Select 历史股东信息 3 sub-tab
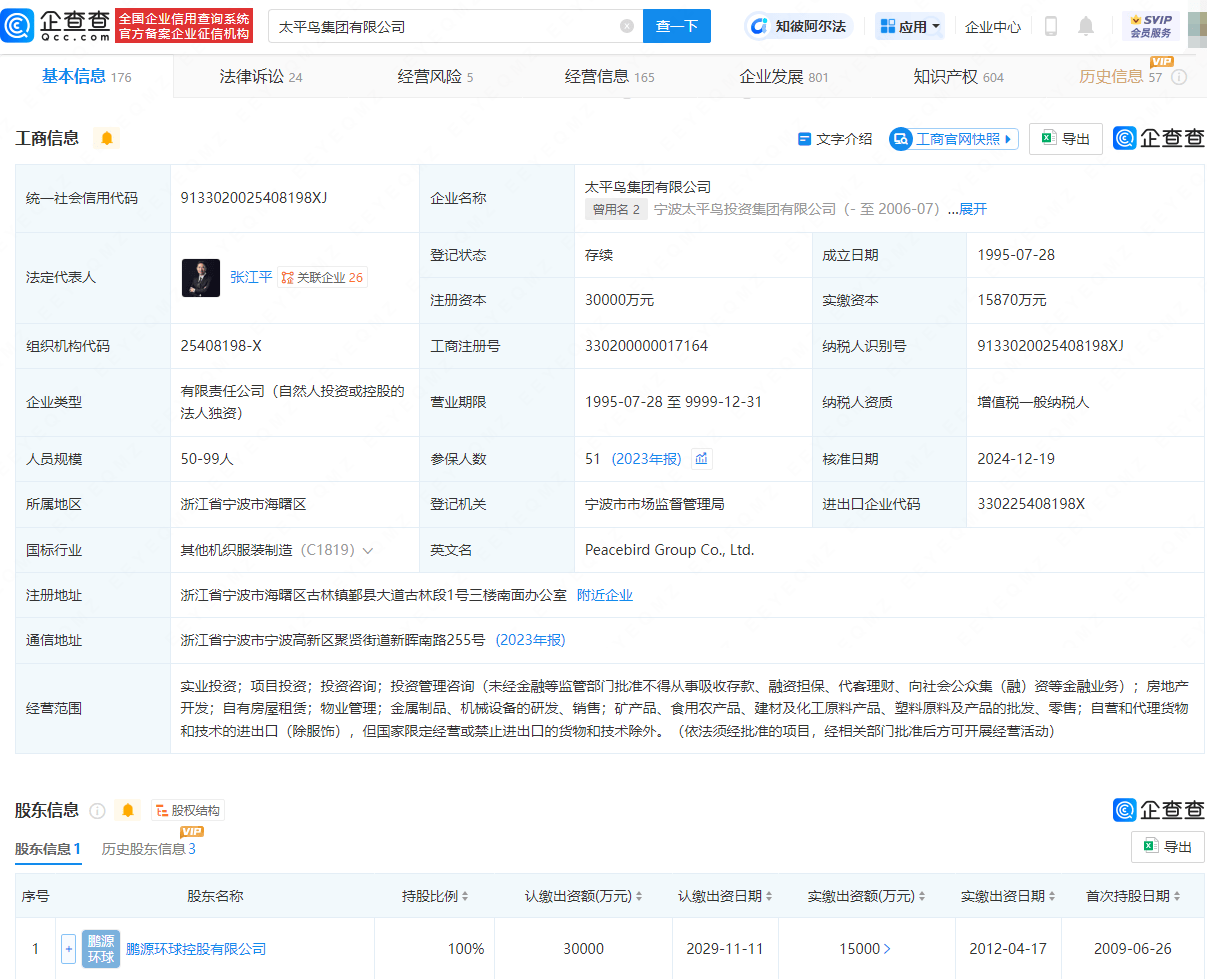Viewport: 1207px width, 979px height. click(x=149, y=849)
